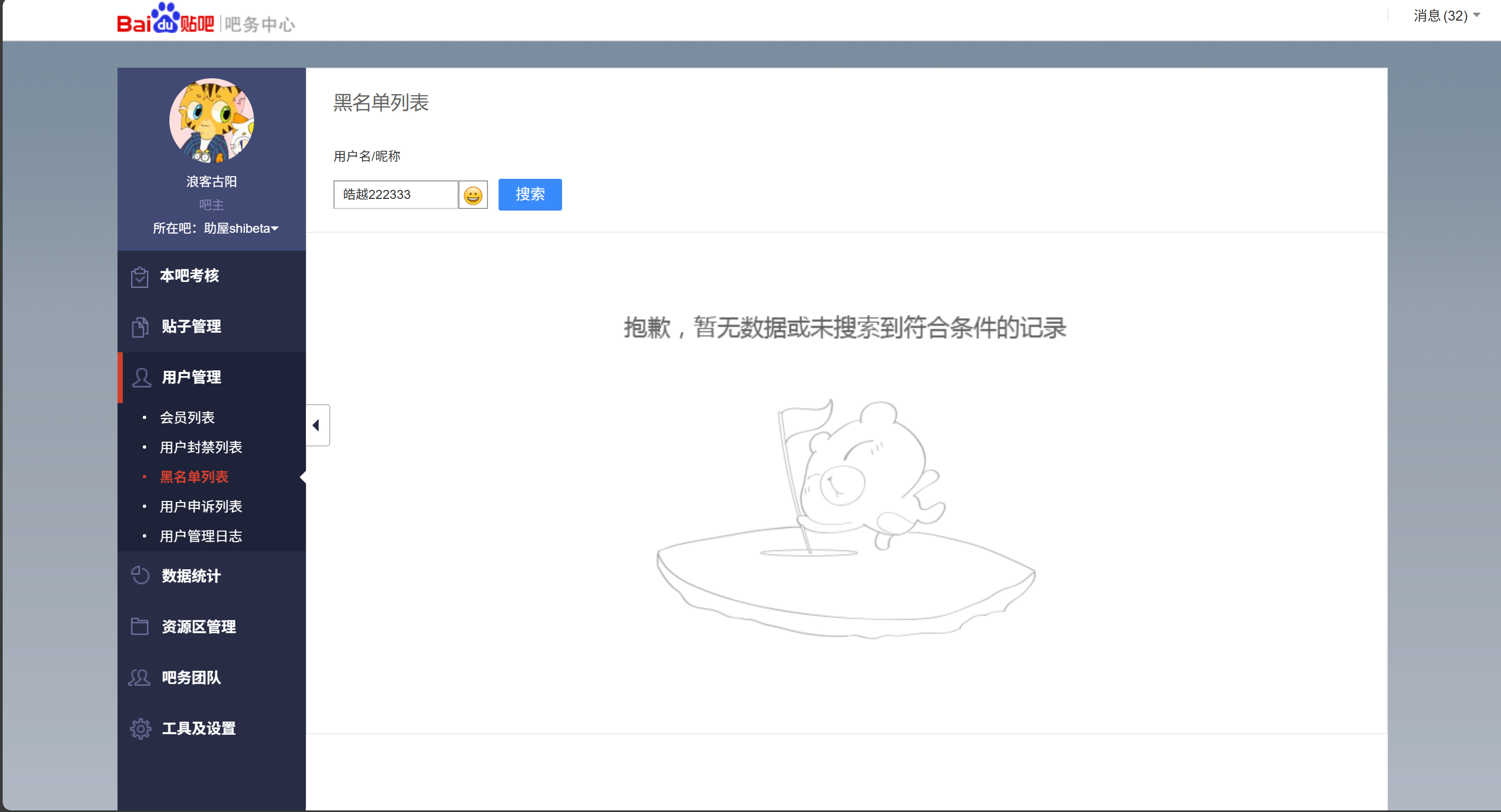Open the 所在吧 助屋shibeta dropdown
Image resolution: width=1501 pixels, height=812 pixels.
click(240, 229)
